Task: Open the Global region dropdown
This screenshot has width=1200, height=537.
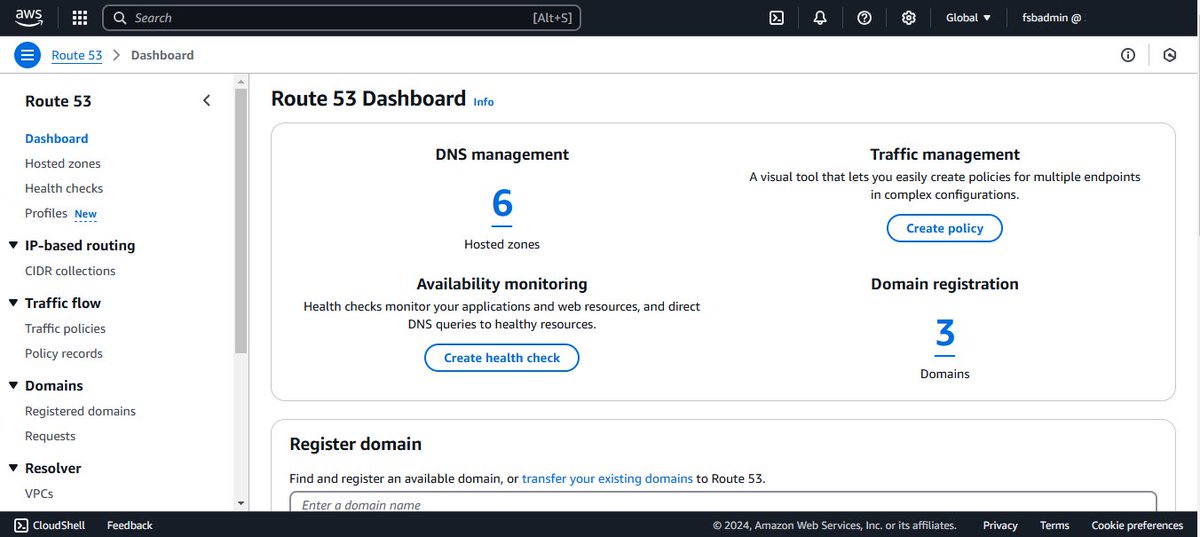Action: pos(968,18)
